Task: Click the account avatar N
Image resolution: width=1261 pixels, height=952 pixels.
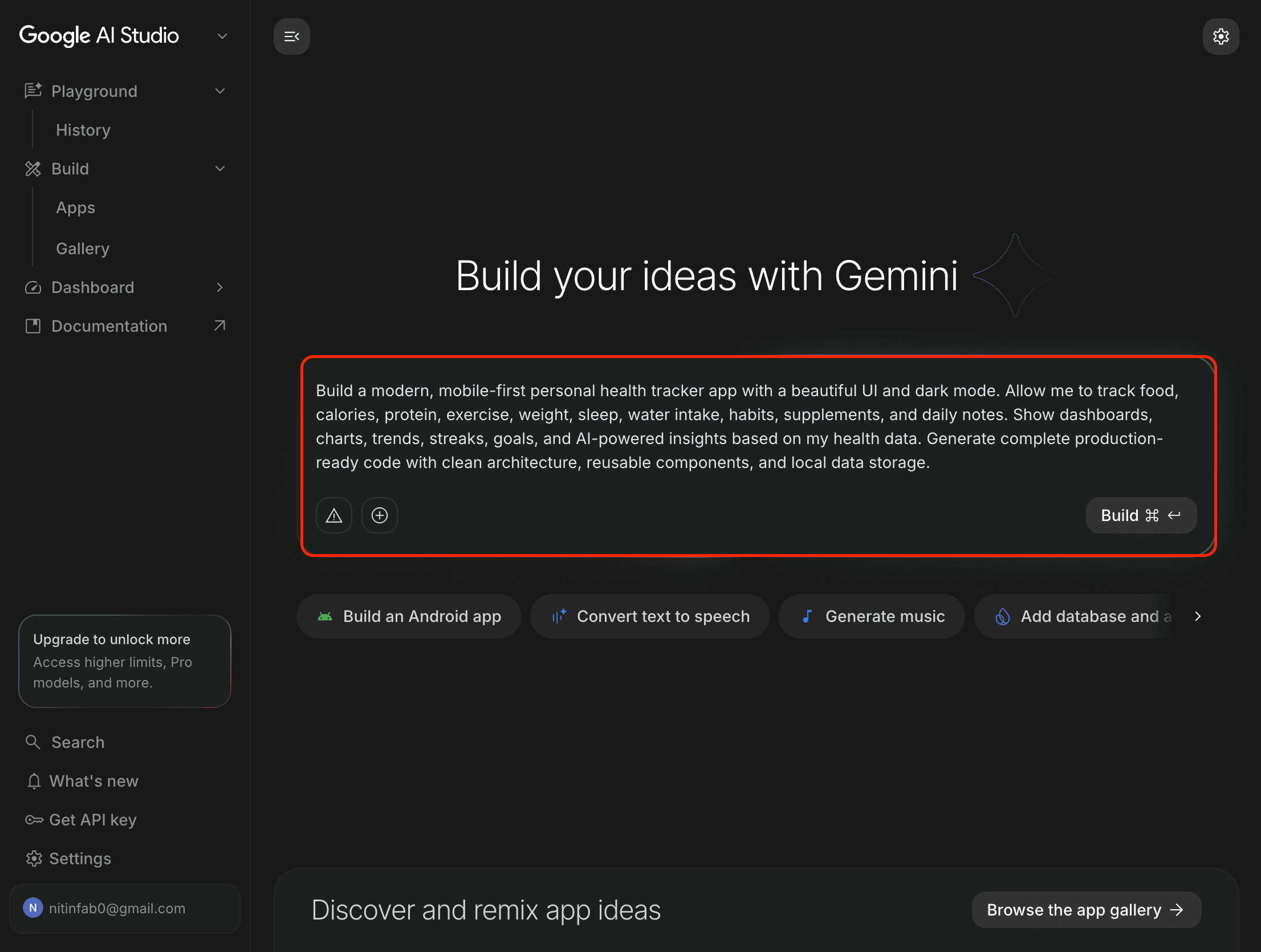Action: pos(33,908)
